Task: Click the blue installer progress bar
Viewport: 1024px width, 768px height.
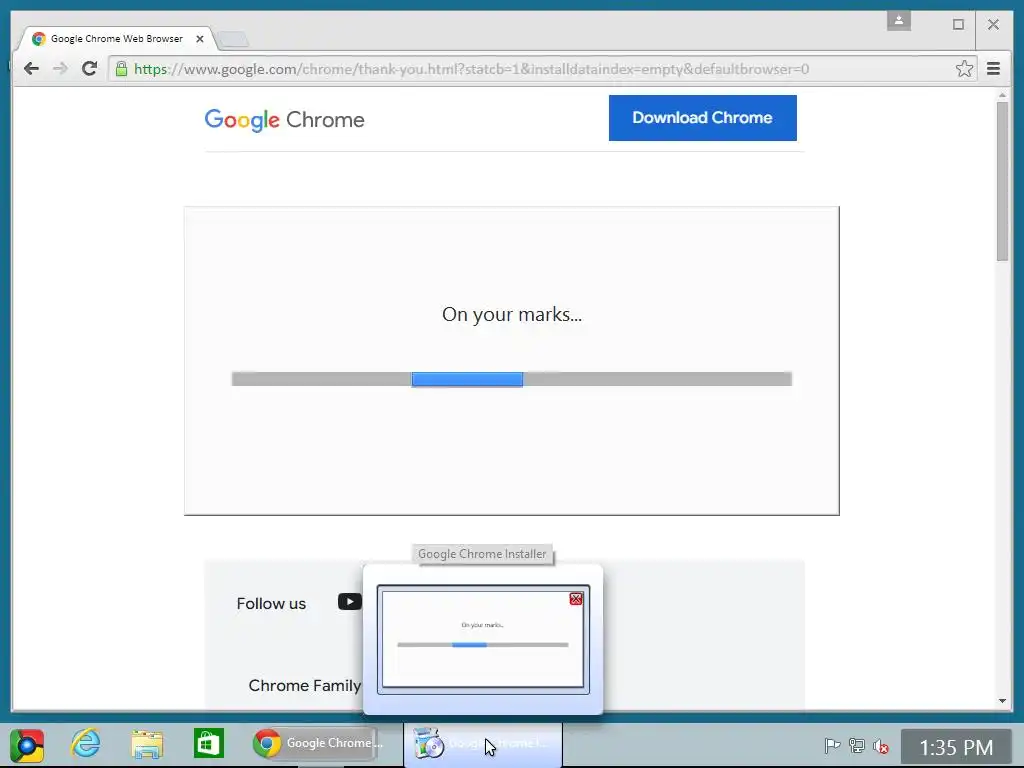Action: click(467, 379)
